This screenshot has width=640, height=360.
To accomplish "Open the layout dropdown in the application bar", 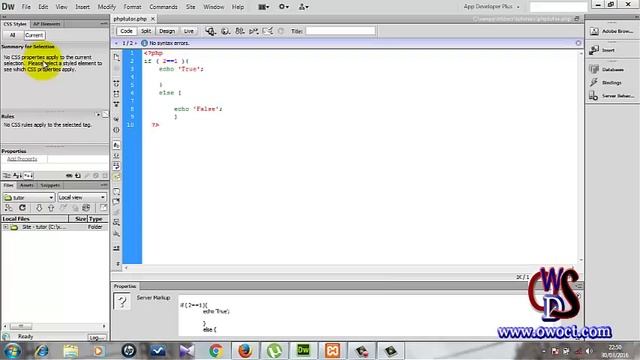I will tap(264, 7).
